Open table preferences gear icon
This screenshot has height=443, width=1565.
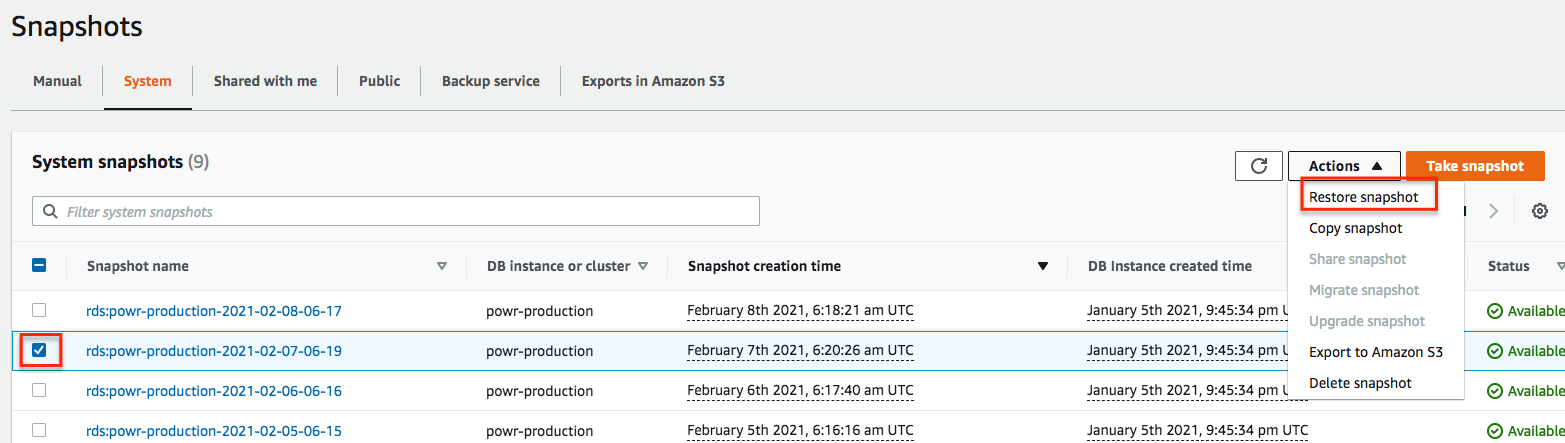pos(1540,211)
